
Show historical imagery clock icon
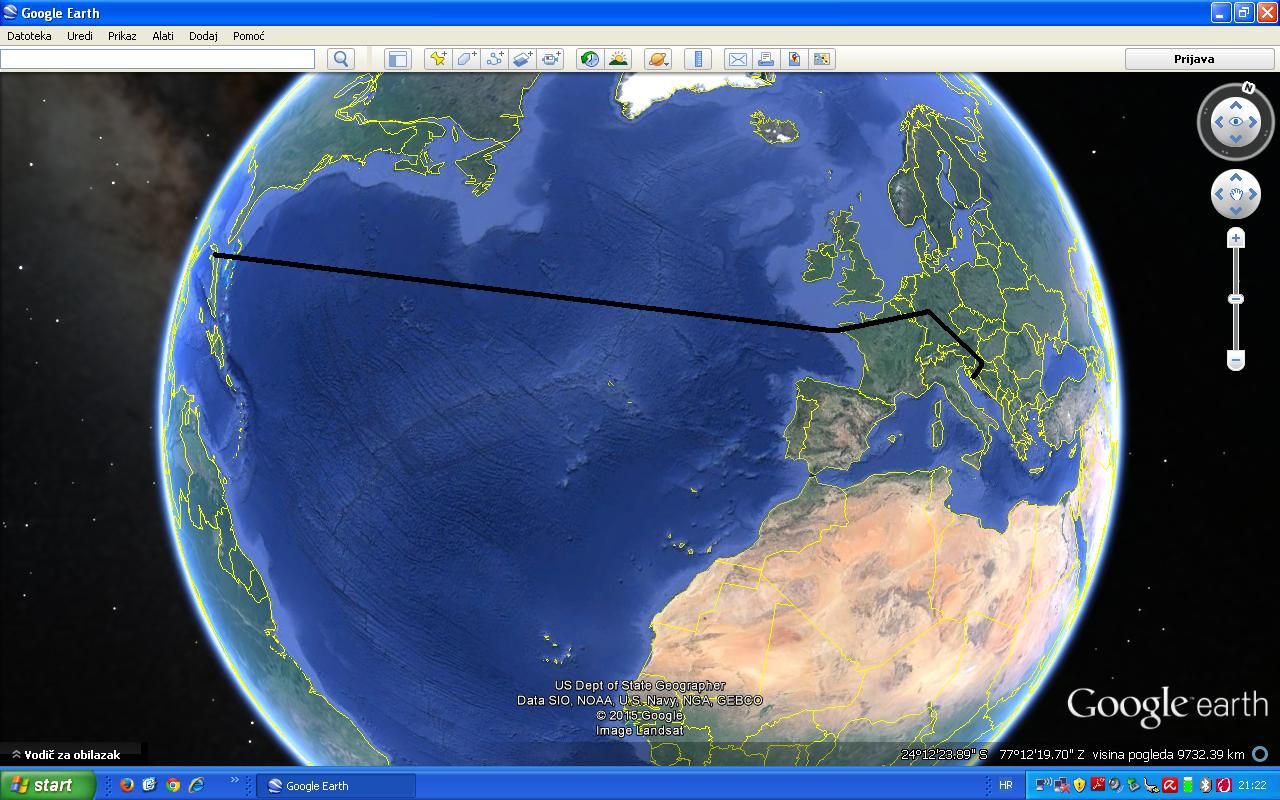pos(590,59)
